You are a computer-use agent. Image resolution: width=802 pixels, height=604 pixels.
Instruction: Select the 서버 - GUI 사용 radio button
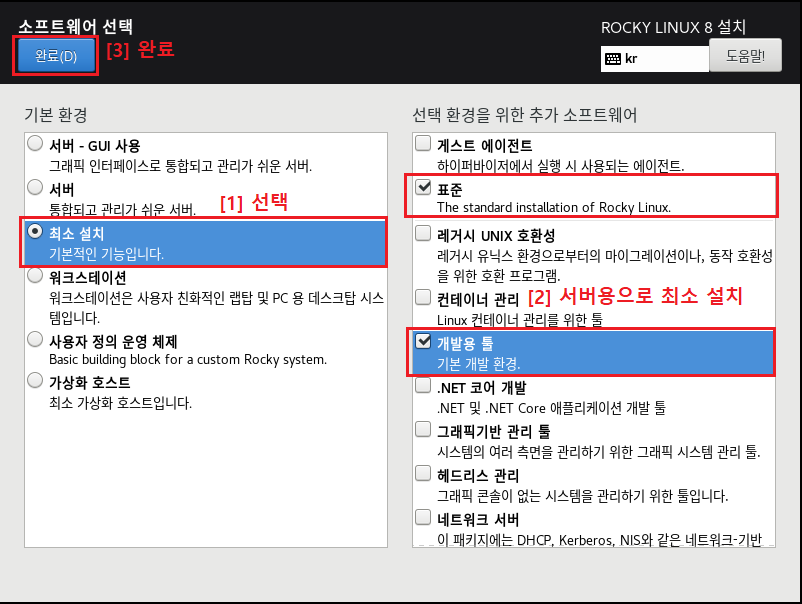click(x=35, y=143)
